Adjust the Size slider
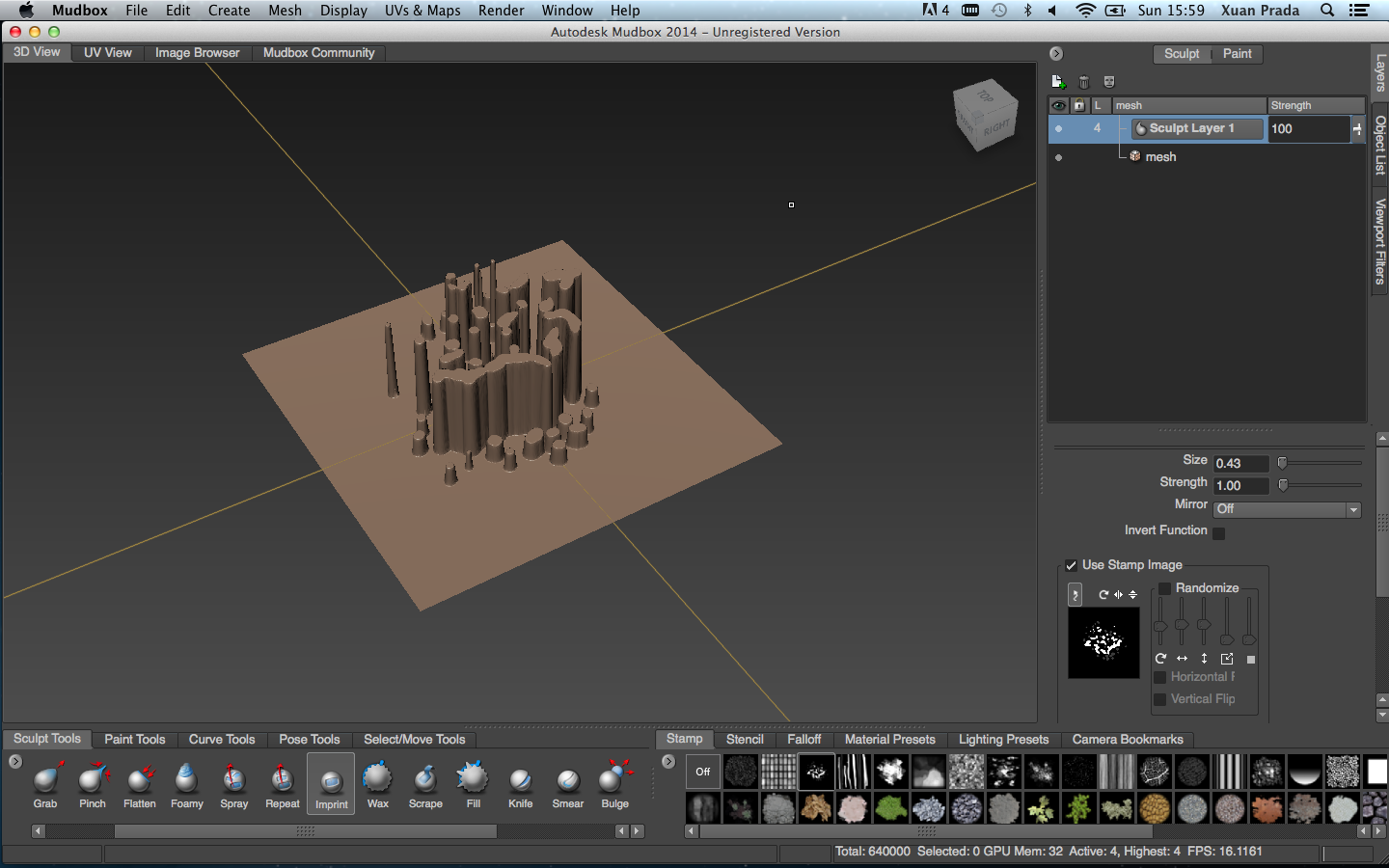Image resolution: width=1389 pixels, height=868 pixels. (x=1320, y=463)
